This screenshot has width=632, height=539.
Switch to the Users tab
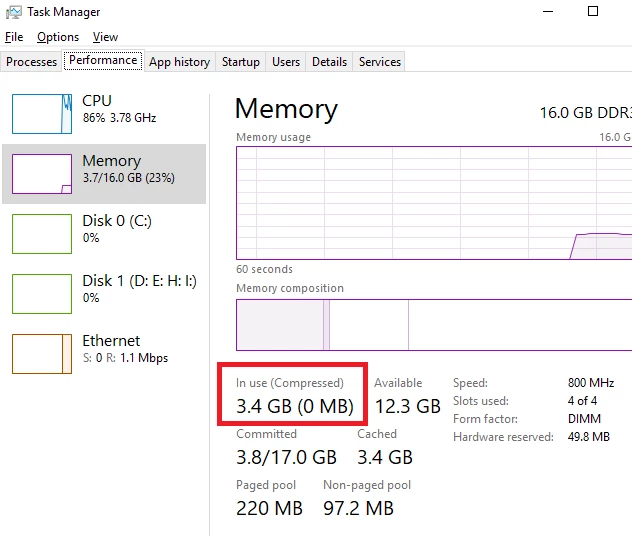(x=286, y=62)
